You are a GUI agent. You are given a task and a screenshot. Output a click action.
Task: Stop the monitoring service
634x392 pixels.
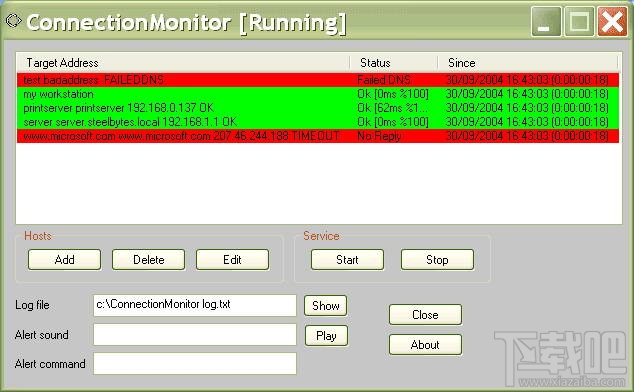437,259
